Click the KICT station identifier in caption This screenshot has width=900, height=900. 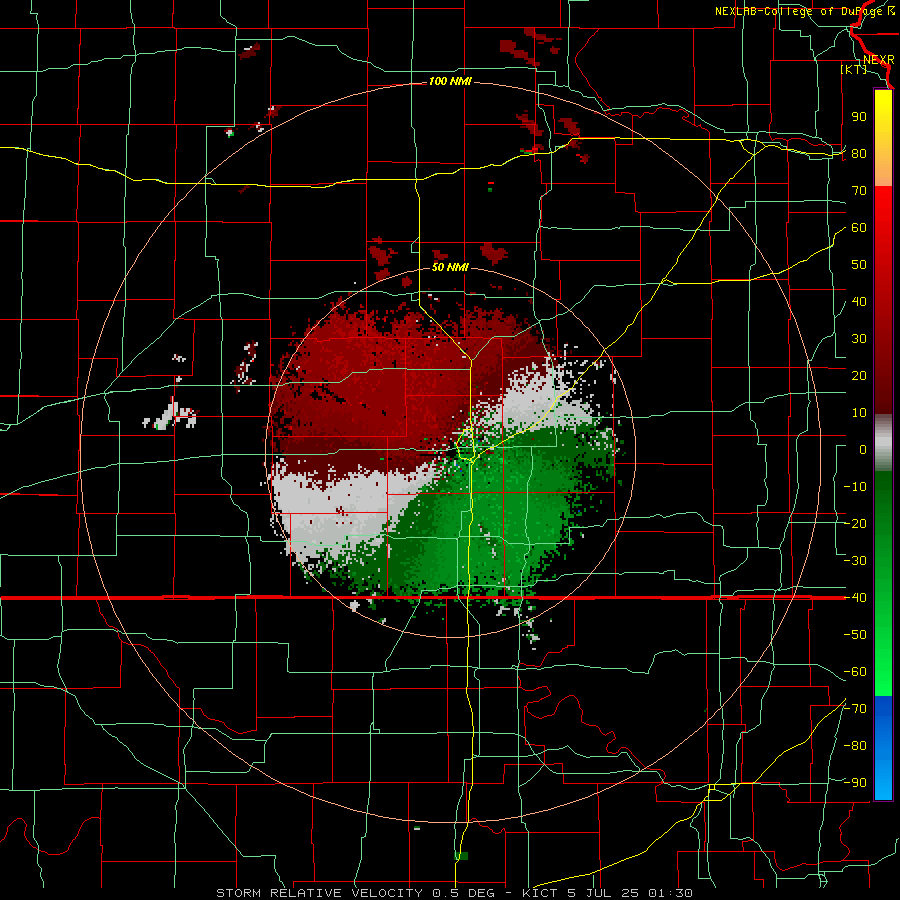540,893
